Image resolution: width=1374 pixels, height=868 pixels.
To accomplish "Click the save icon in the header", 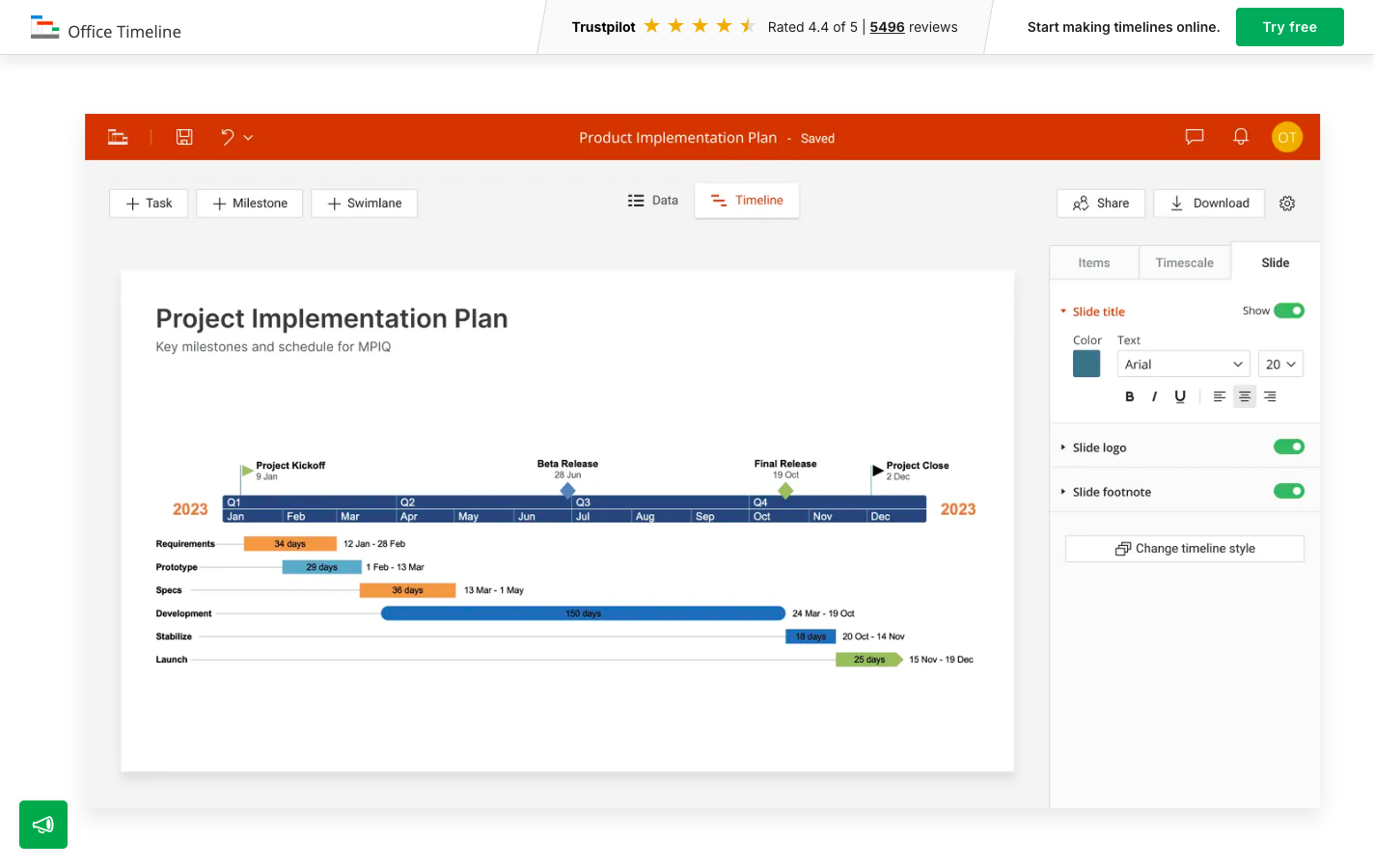I will tap(184, 137).
